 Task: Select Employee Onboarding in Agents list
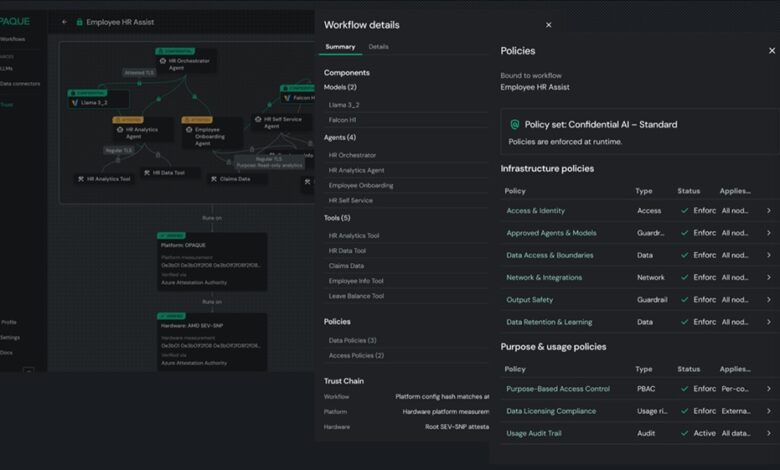click(x=361, y=186)
